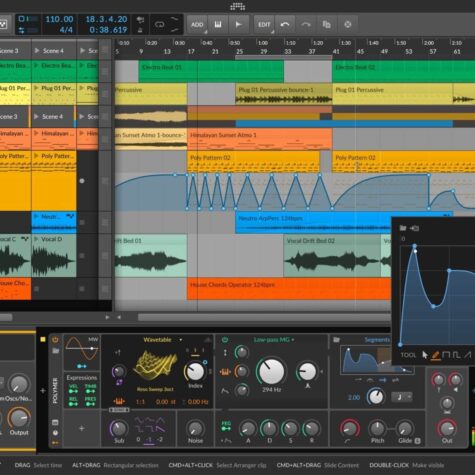Click the scroll-left arrow below the arranger
Screen dimensions: 475x475
pos(119,317)
